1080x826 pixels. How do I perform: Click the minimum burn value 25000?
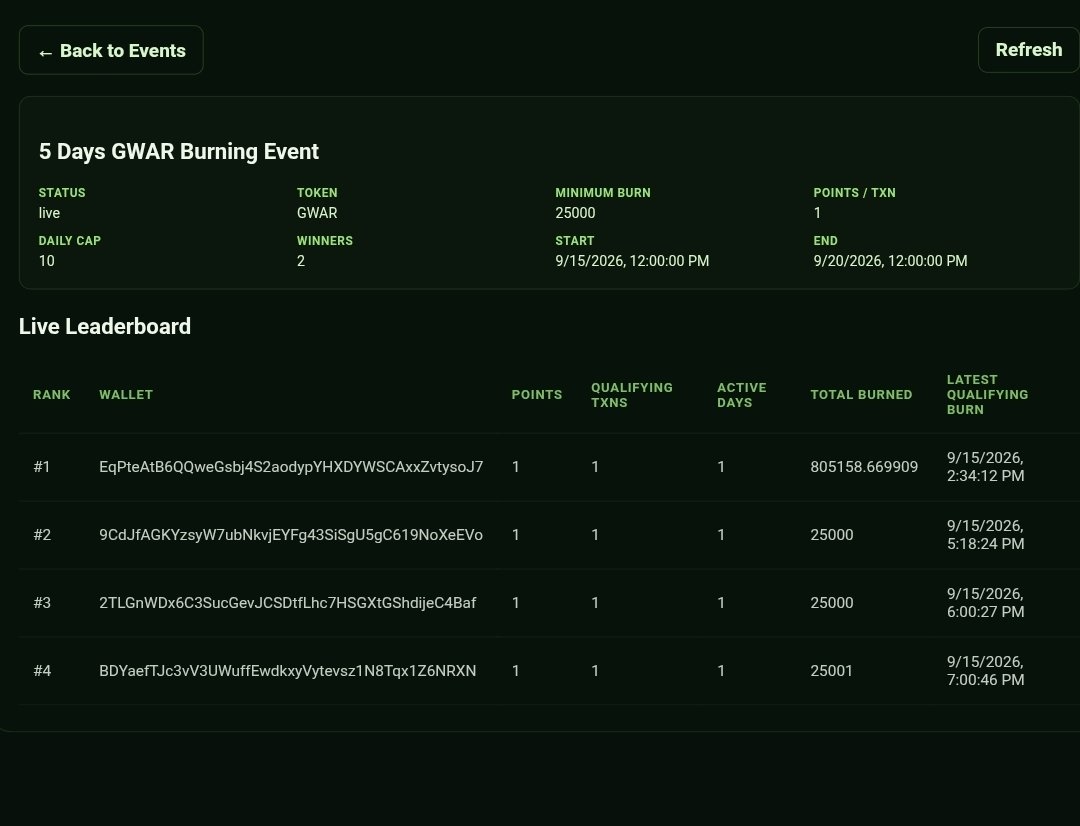[x=575, y=213]
